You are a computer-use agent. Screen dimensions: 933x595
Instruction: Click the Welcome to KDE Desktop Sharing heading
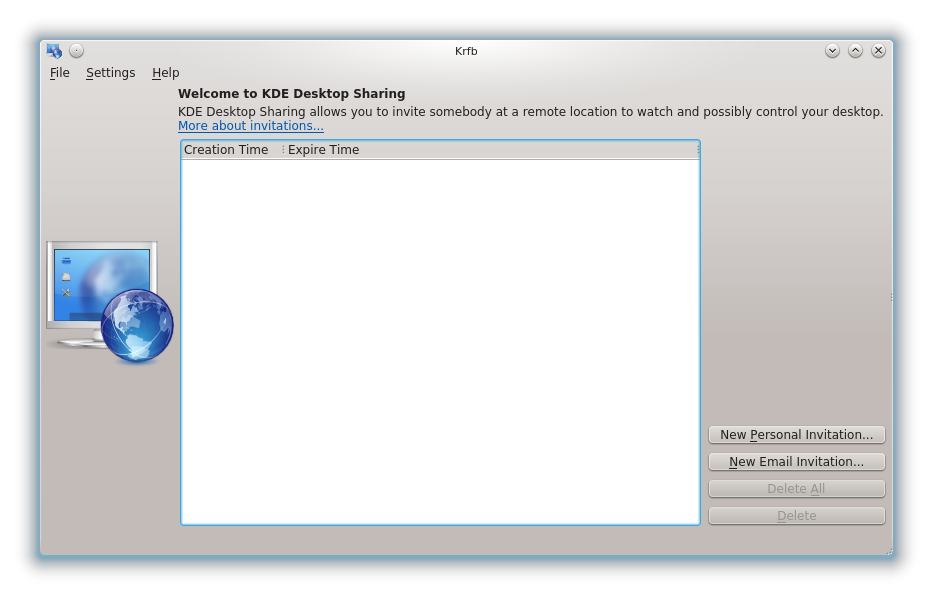pos(292,93)
